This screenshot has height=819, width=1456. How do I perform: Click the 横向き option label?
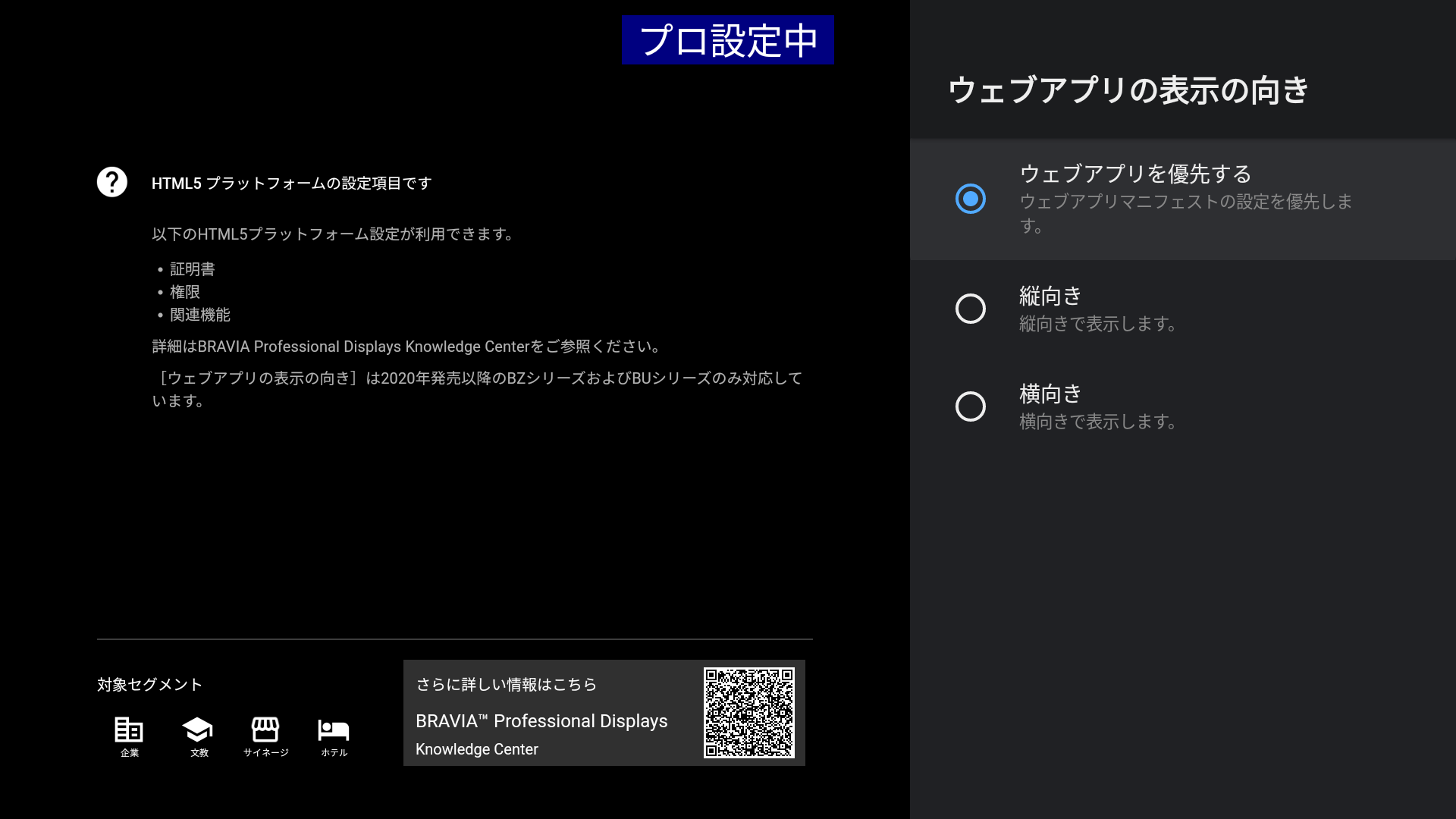pos(1050,394)
